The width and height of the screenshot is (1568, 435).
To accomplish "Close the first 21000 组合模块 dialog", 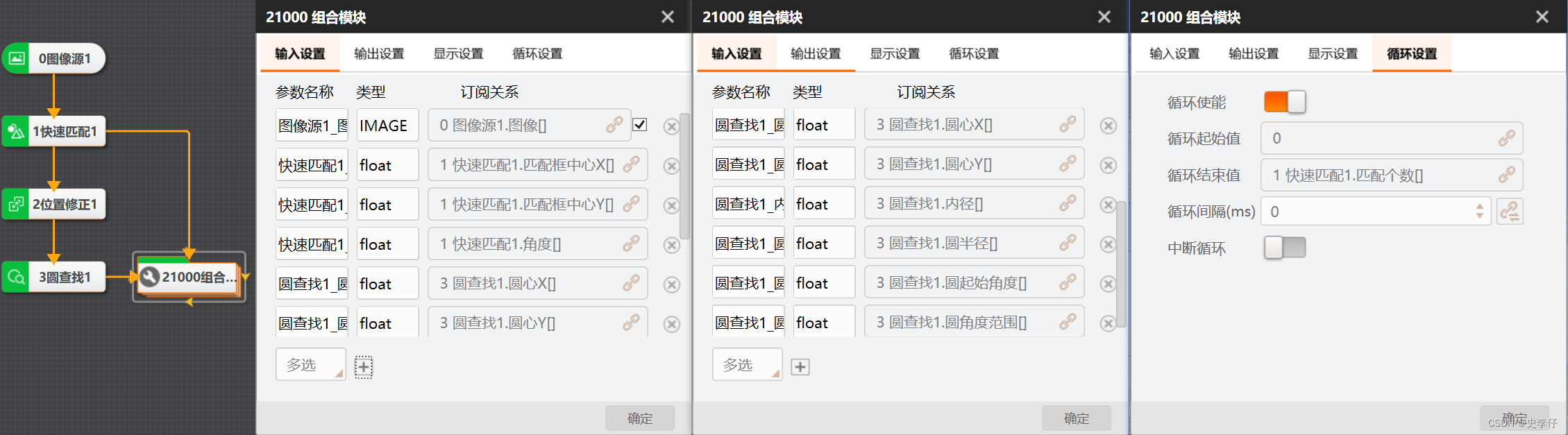I will pyautogui.click(x=668, y=17).
